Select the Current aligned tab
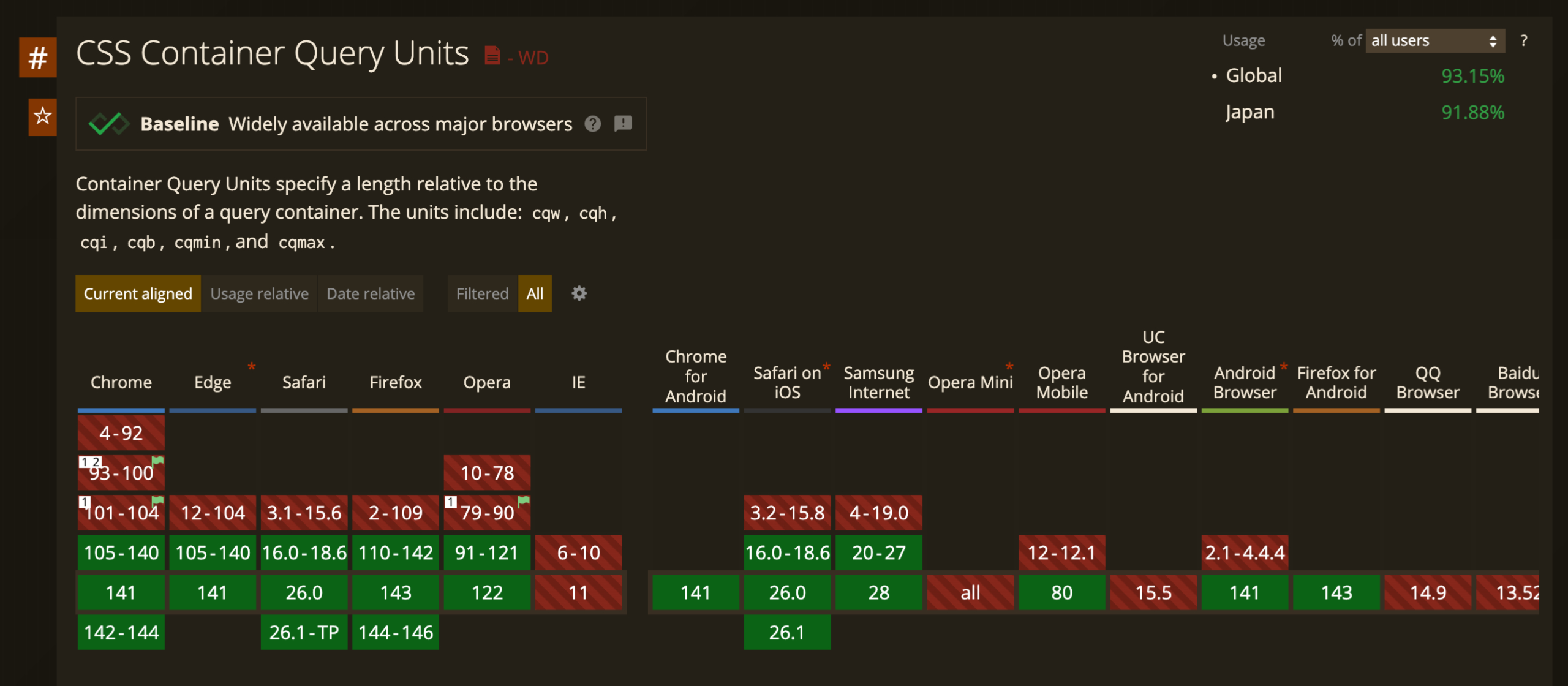Image resolution: width=1568 pixels, height=686 pixels. coord(138,294)
